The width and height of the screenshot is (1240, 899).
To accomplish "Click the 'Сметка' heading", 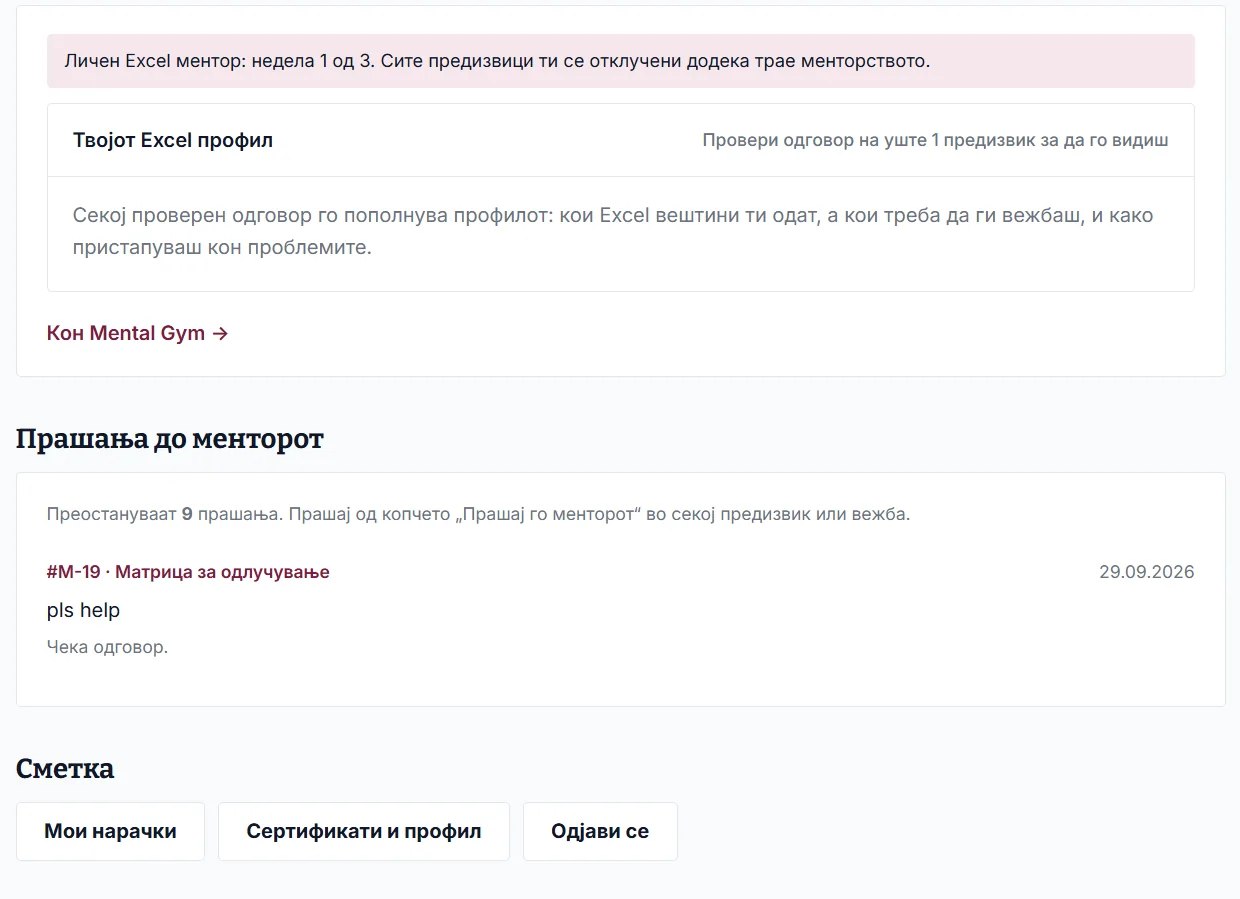I will click(65, 769).
